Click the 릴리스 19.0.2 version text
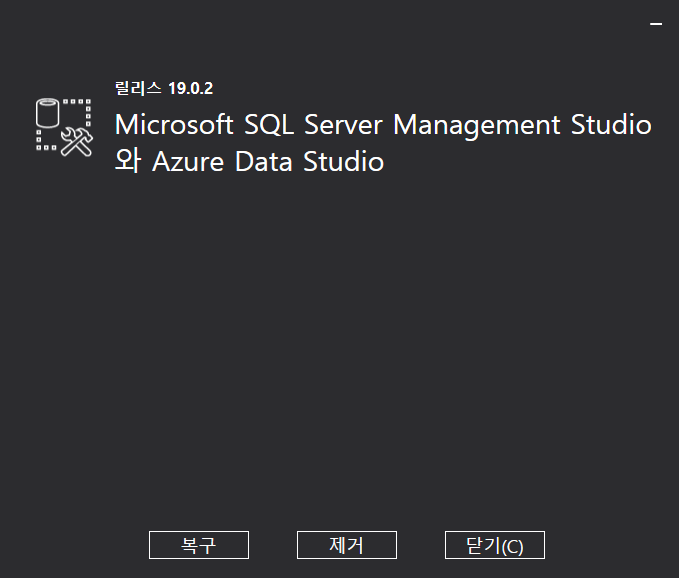 [164, 88]
